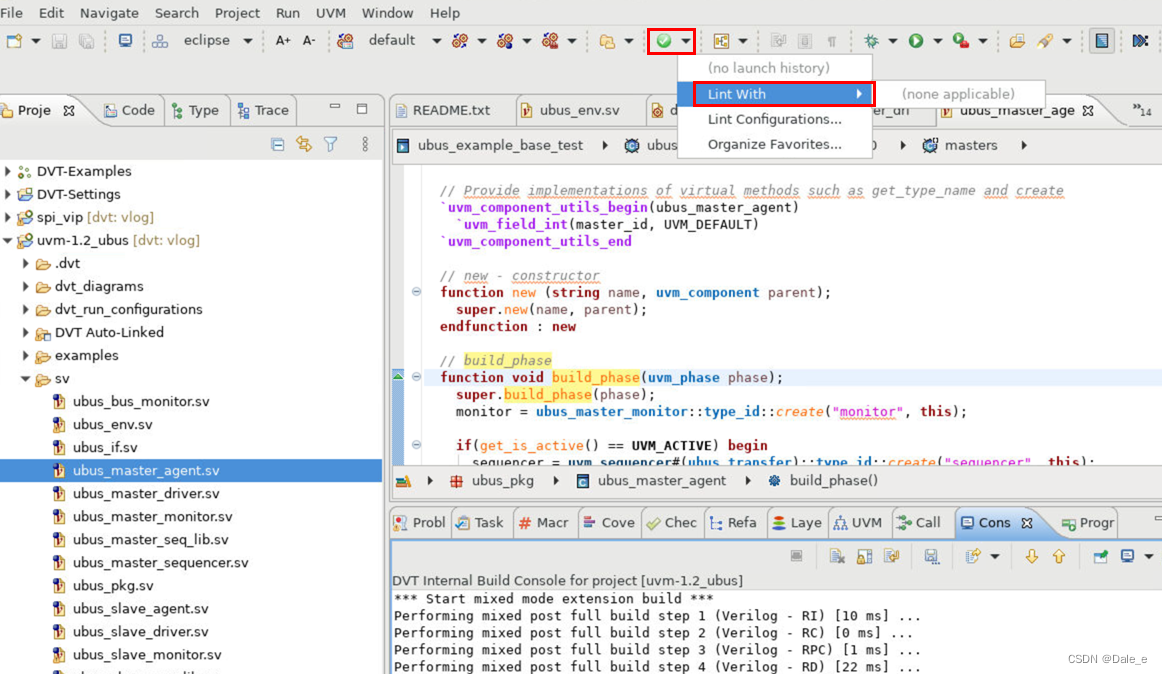This screenshot has height=674, width=1162.
Task: Open the Run button dropdown arrow
Action: tap(937, 41)
